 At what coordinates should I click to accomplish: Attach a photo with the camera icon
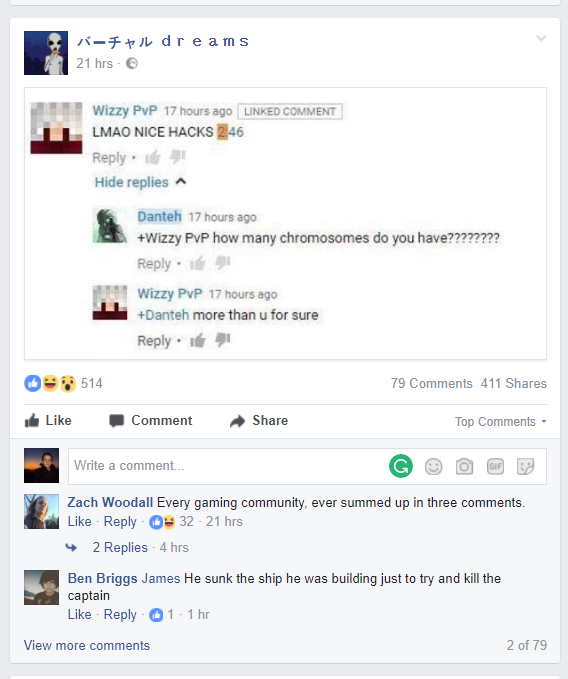pos(464,466)
